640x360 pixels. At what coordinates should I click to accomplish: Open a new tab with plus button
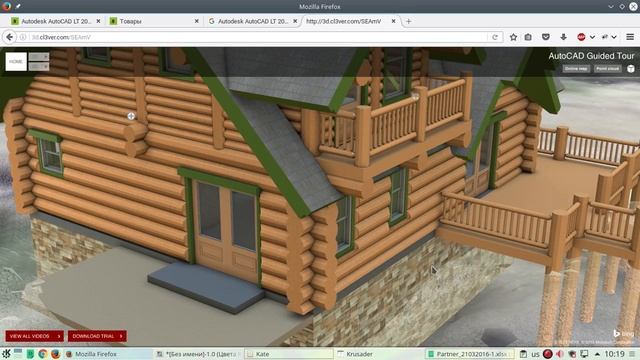[408, 21]
